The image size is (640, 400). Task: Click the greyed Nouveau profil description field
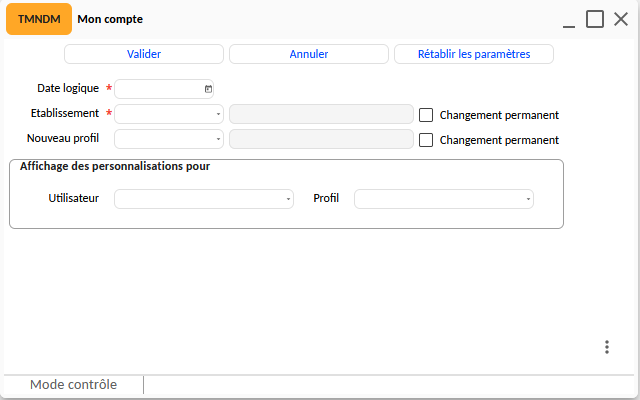click(321, 139)
